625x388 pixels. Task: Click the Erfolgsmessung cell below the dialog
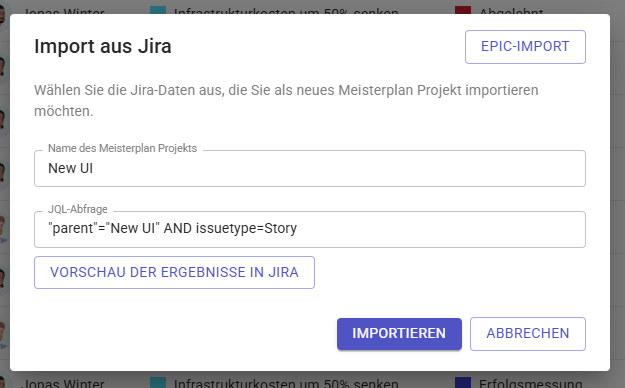click(531, 383)
